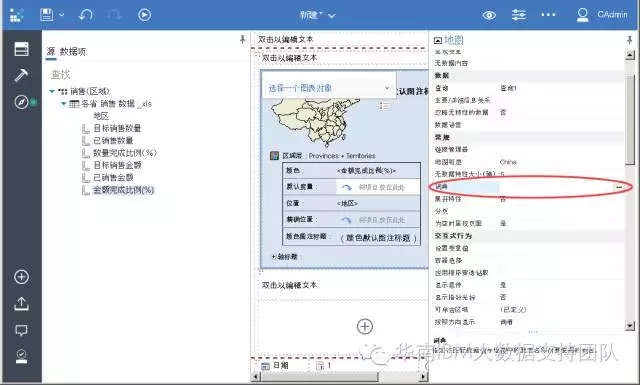This screenshot has width=640, height=385.
Task: Switch to the 源 tab
Action: coord(51,51)
